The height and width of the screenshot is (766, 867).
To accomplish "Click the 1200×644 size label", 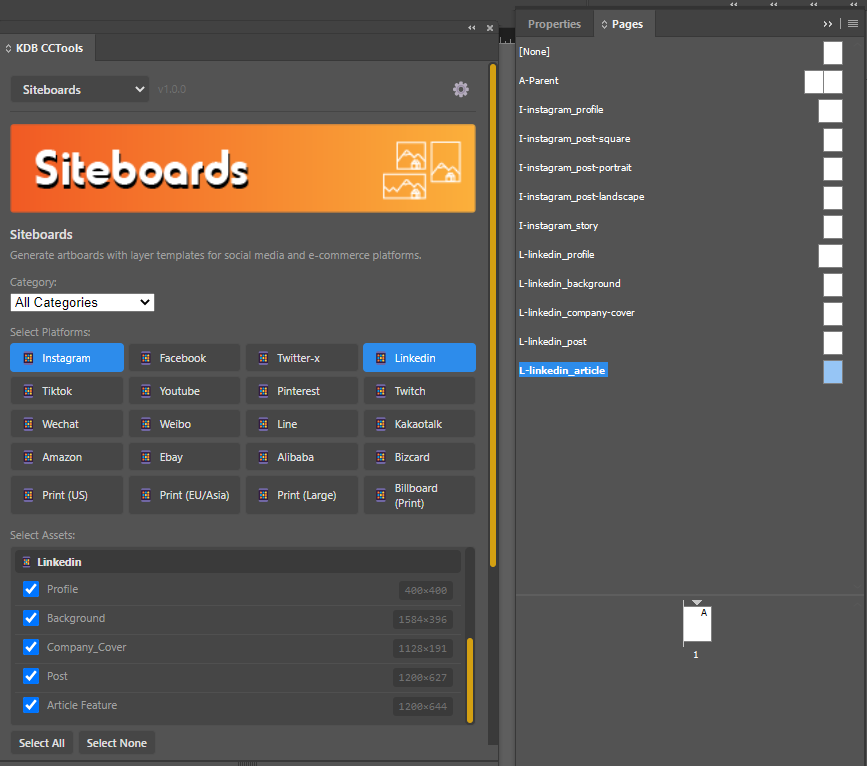I will (x=422, y=706).
